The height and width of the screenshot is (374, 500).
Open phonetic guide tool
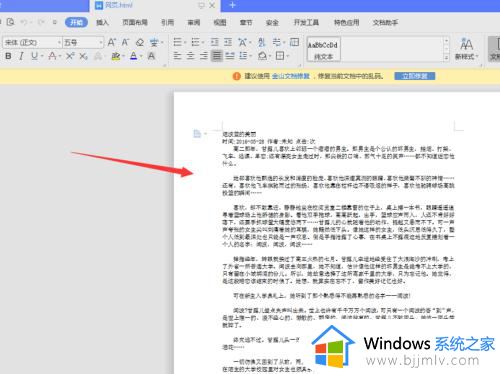click(x=154, y=42)
